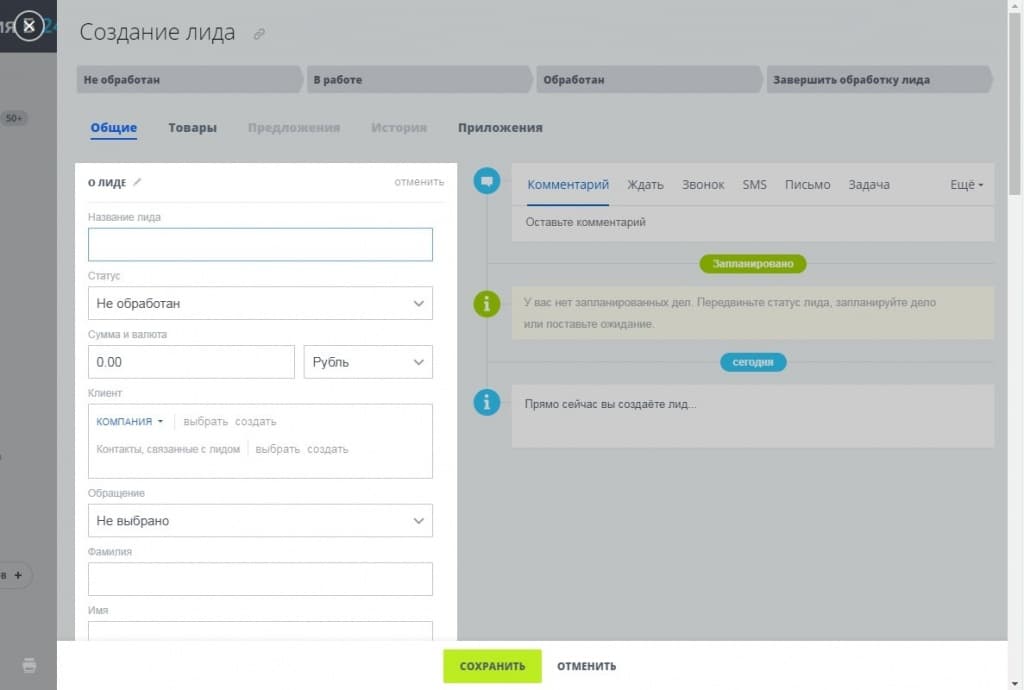The height and width of the screenshot is (690, 1024).
Task: Click the Название лида input field
Action: [x=260, y=245]
